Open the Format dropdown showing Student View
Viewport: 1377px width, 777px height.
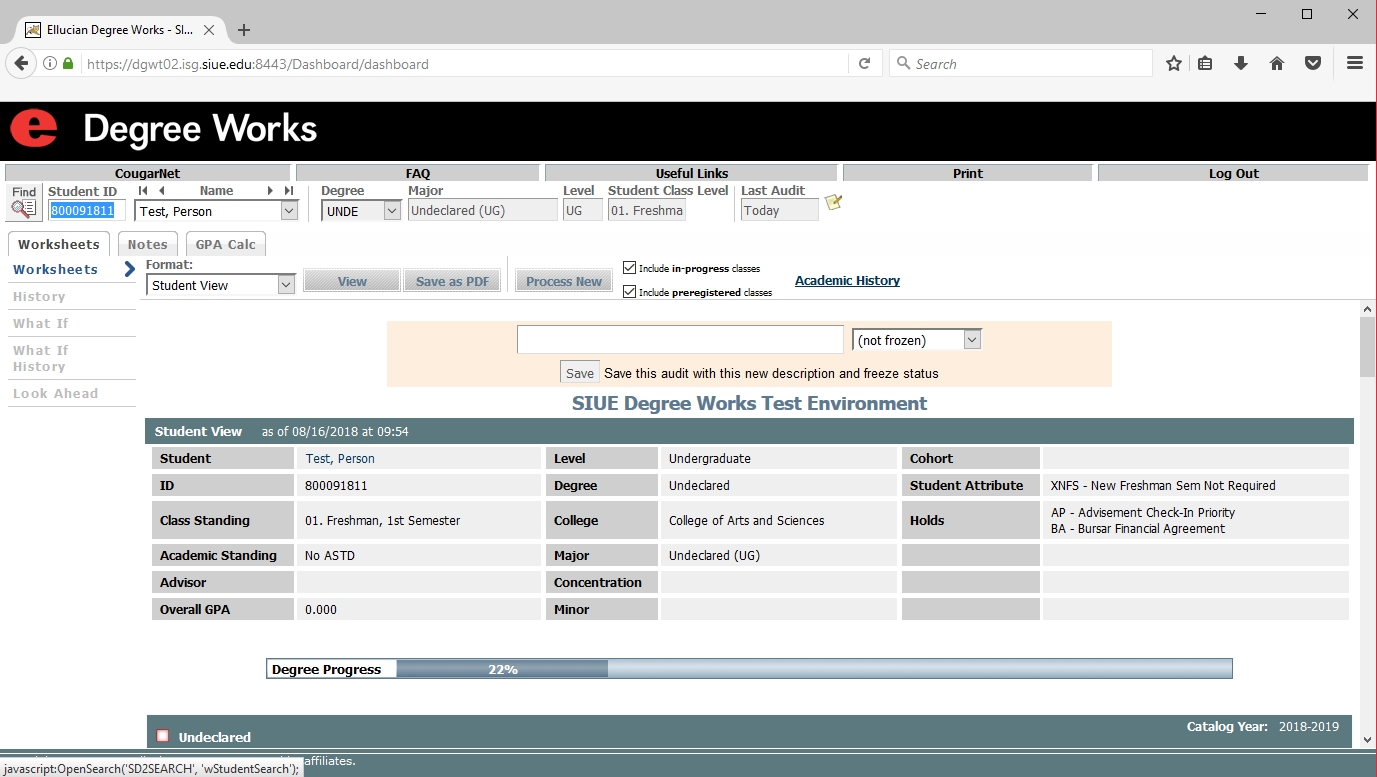point(221,285)
